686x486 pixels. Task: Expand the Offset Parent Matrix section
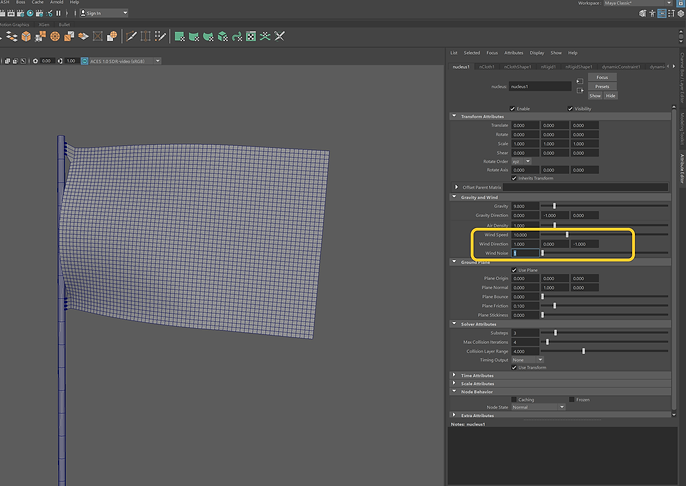pos(456,187)
